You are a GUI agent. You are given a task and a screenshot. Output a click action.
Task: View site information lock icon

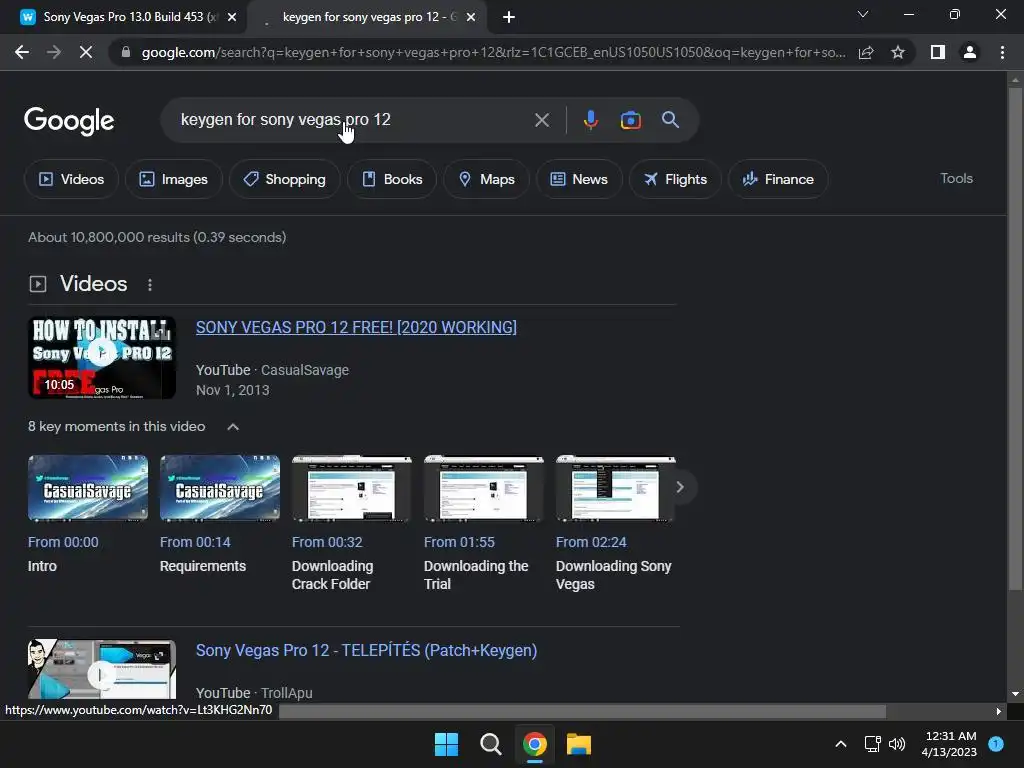coord(126,52)
